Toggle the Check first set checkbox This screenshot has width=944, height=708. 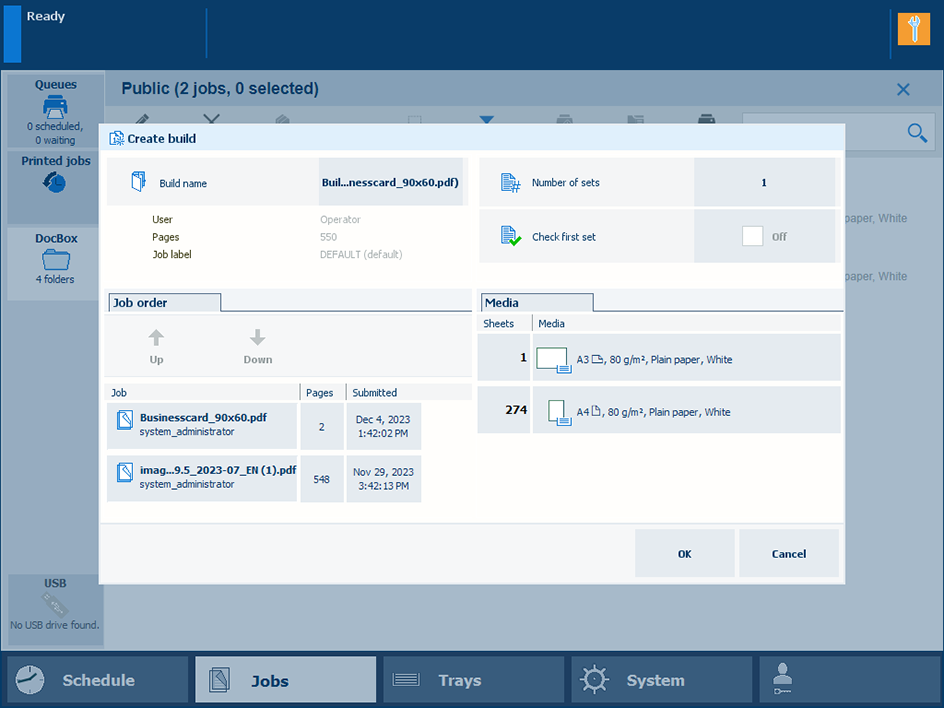(x=752, y=236)
